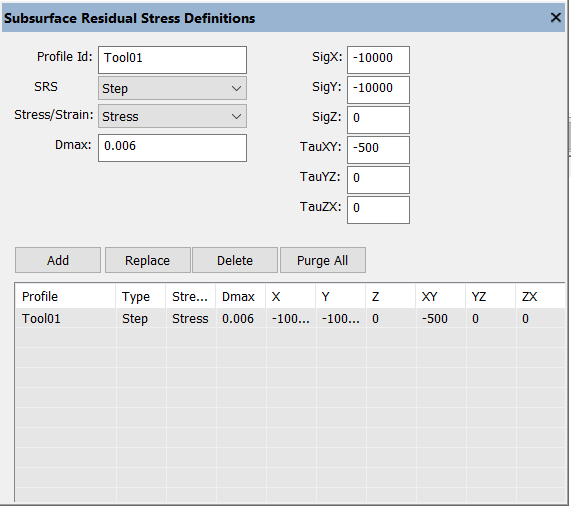Click the Profile Id input field
The width and height of the screenshot is (571, 506).
click(172, 60)
